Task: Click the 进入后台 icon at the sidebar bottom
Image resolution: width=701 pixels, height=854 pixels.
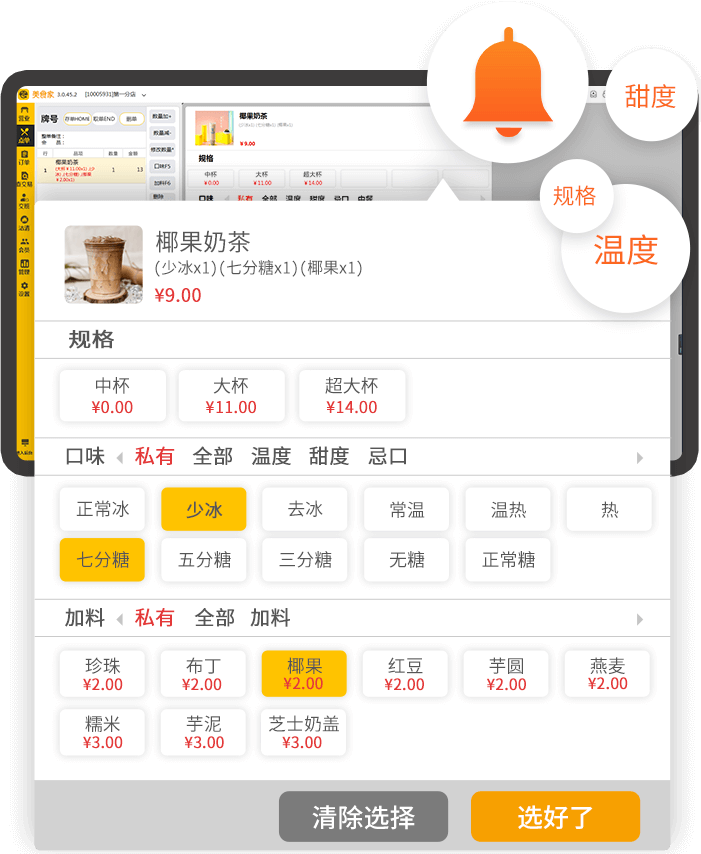Action: coord(25,446)
